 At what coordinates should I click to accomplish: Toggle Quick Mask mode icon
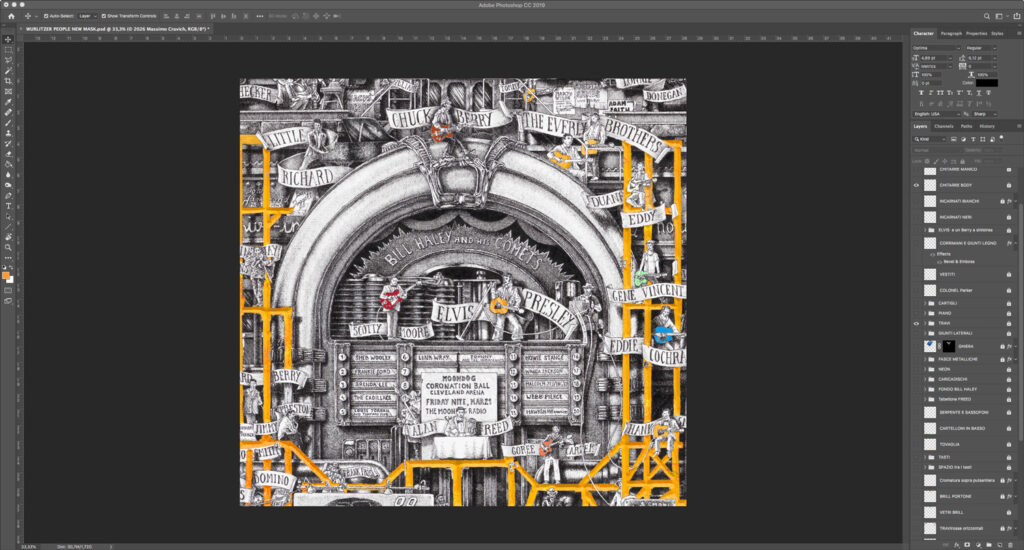tap(8, 291)
